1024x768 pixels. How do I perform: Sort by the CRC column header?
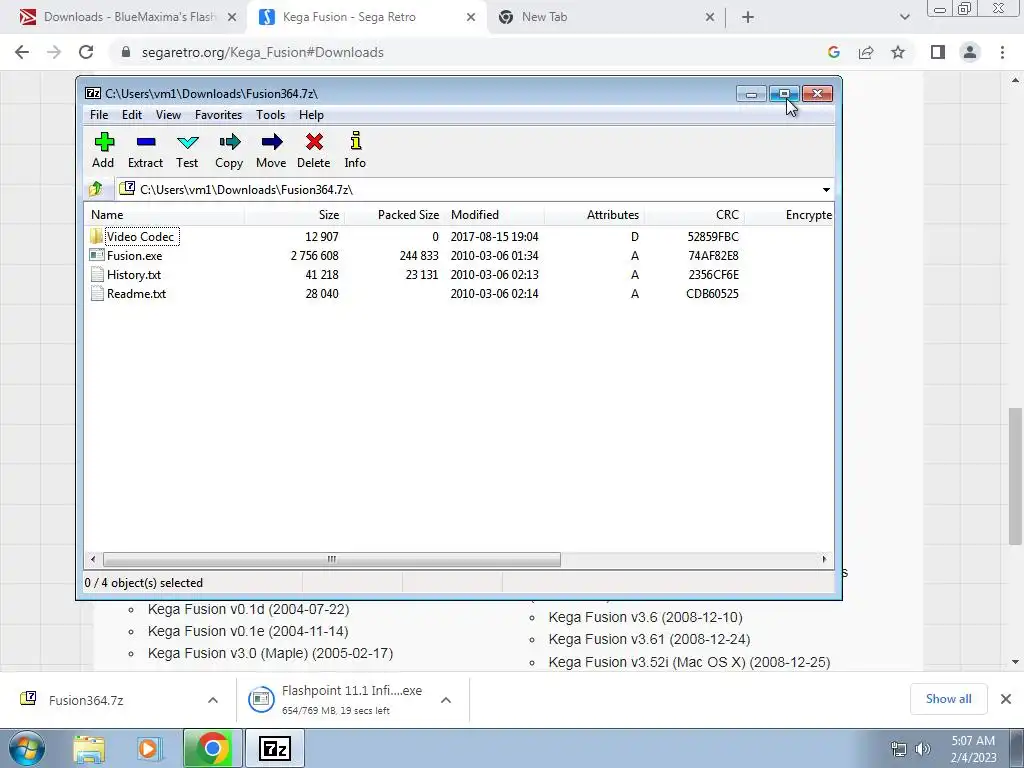point(694,215)
